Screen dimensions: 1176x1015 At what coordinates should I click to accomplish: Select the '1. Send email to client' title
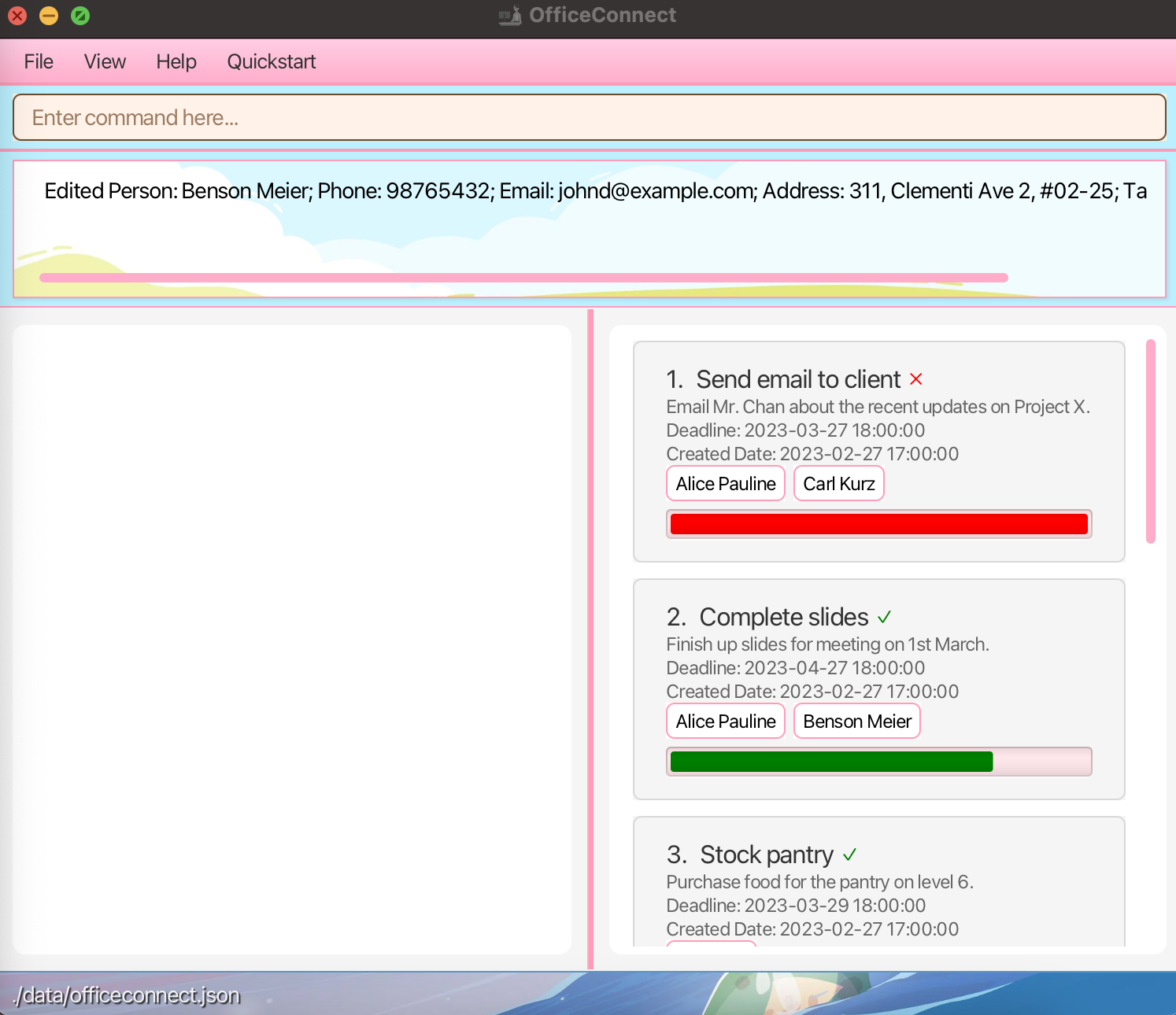(783, 379)
